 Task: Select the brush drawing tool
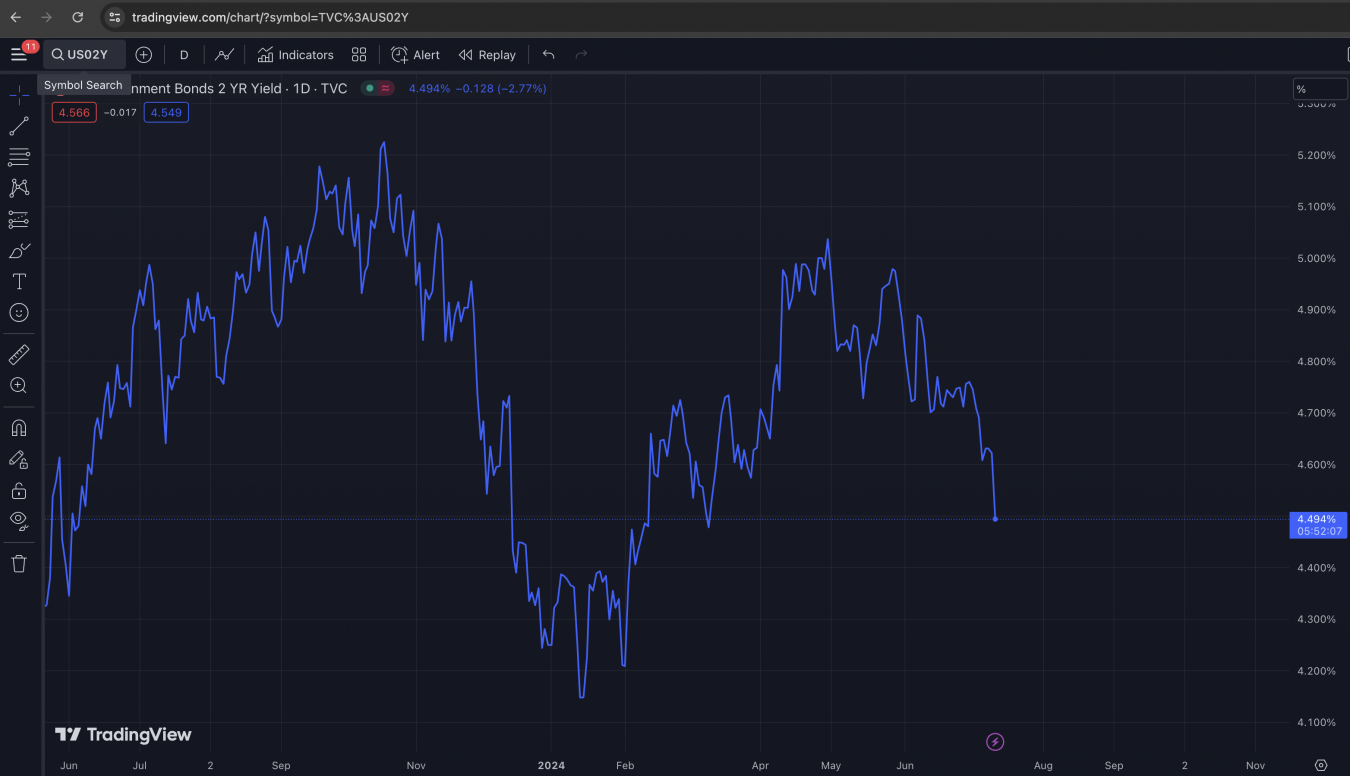[x=19, y=250]
